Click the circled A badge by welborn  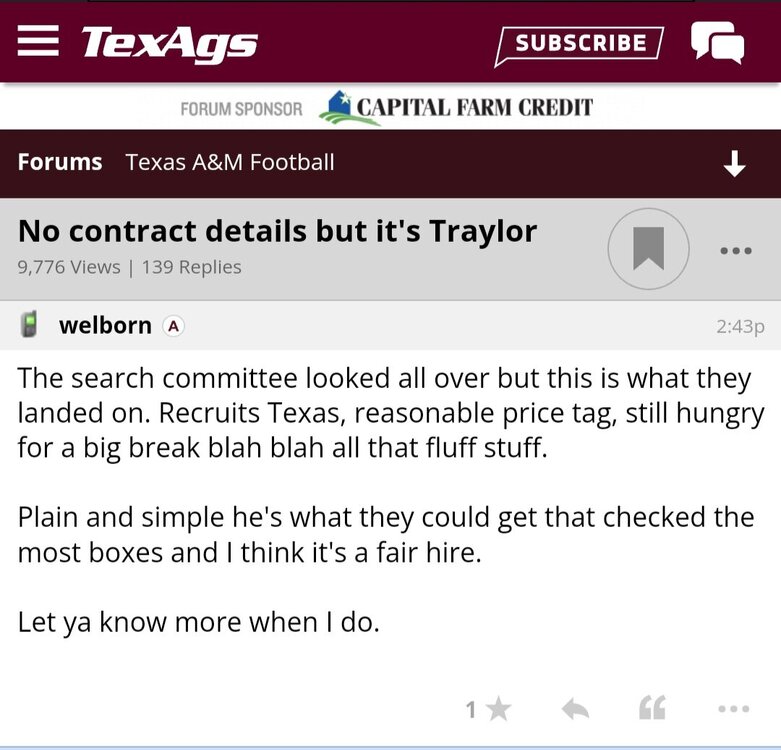(x=174, y=325)
